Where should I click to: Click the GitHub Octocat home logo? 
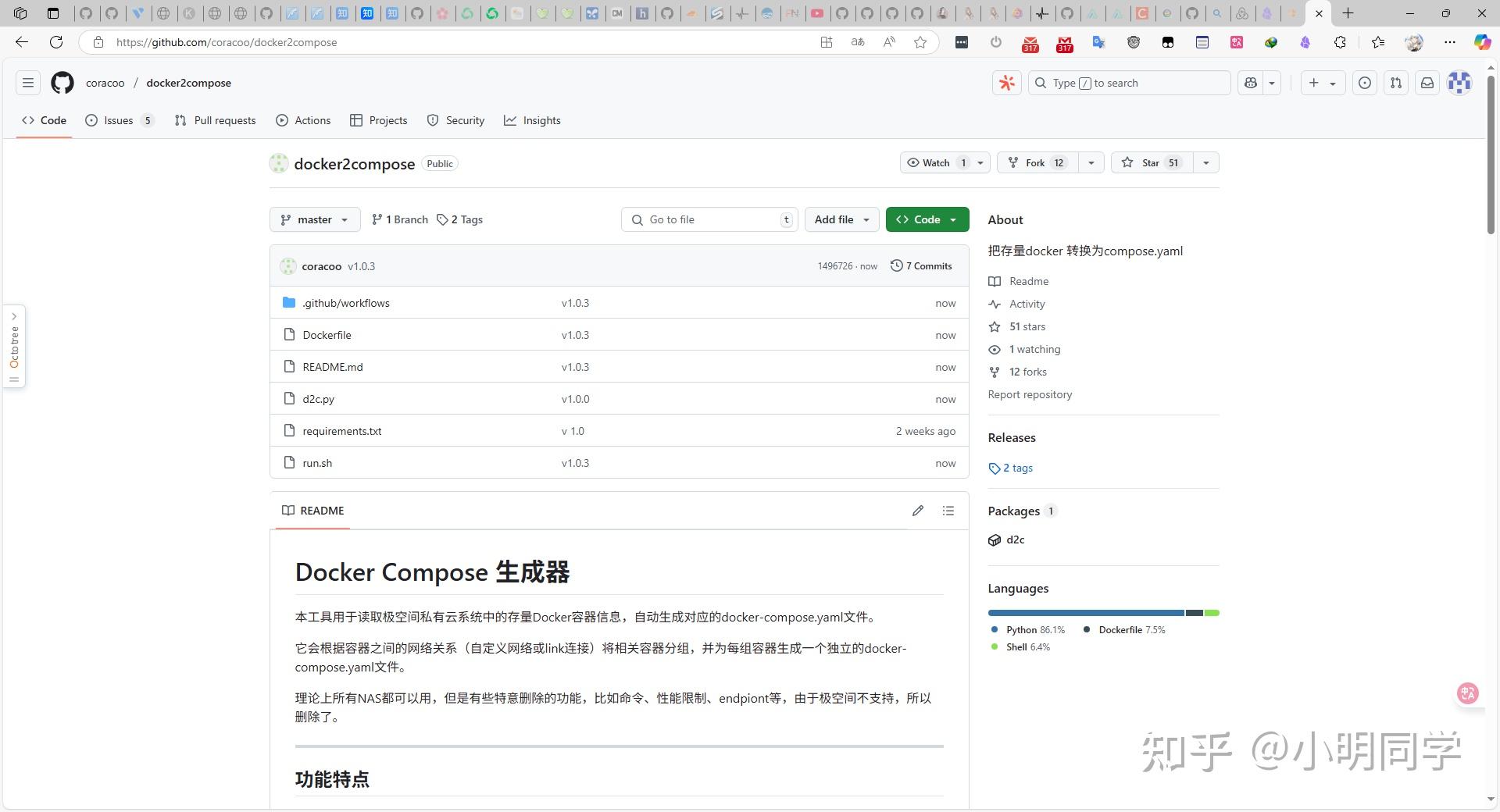(62, 83)
